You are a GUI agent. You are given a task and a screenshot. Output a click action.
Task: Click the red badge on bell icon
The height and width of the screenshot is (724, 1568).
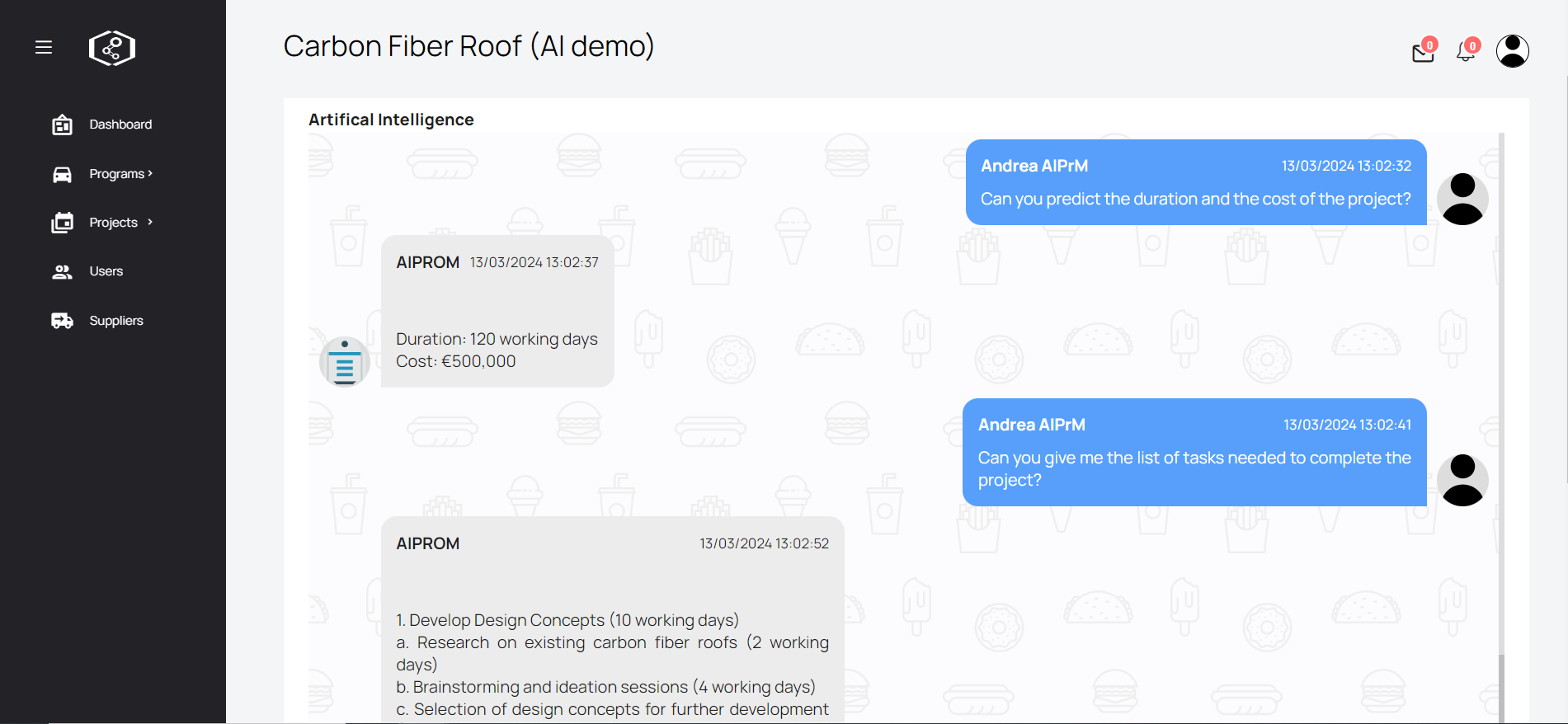1472,45
